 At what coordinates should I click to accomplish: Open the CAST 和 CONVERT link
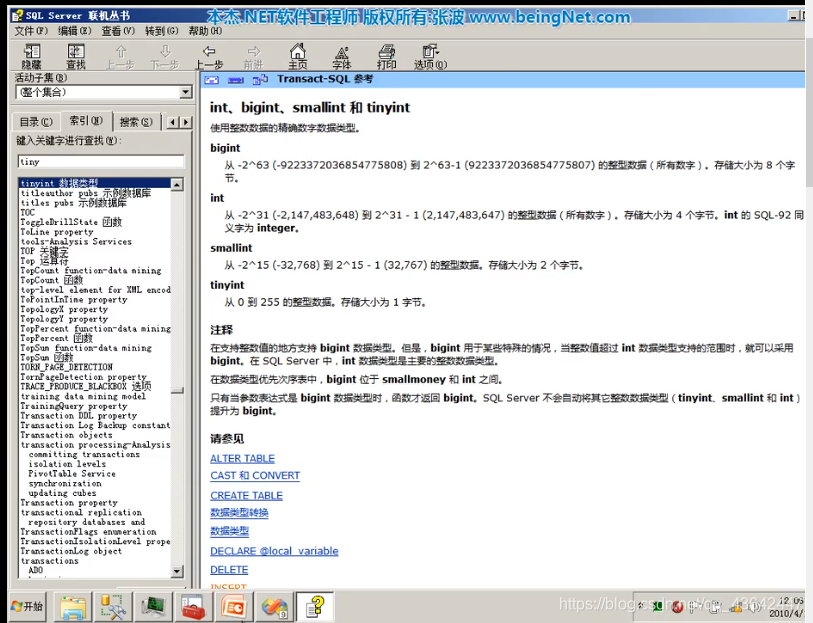[x=255, y=476]
